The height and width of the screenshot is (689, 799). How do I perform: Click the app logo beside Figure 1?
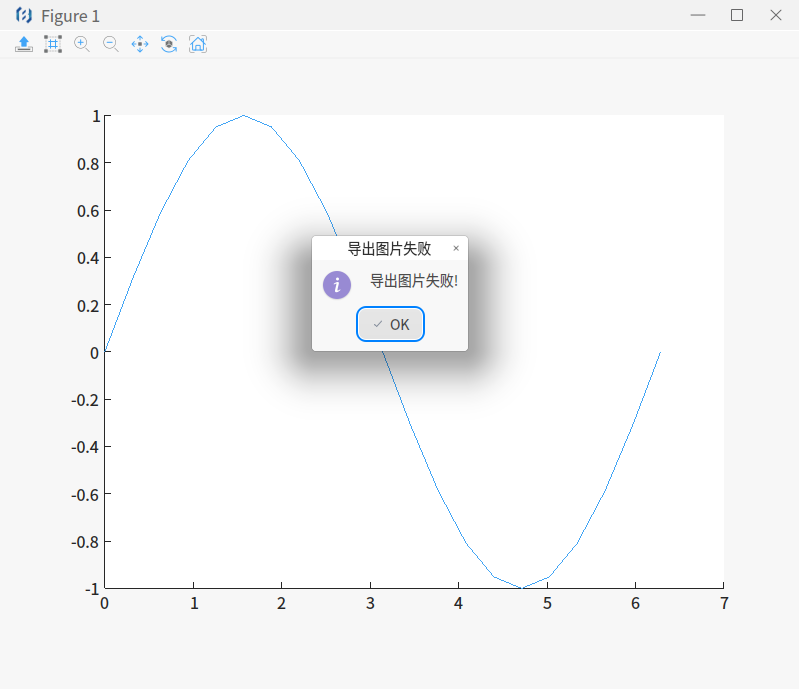24,15
